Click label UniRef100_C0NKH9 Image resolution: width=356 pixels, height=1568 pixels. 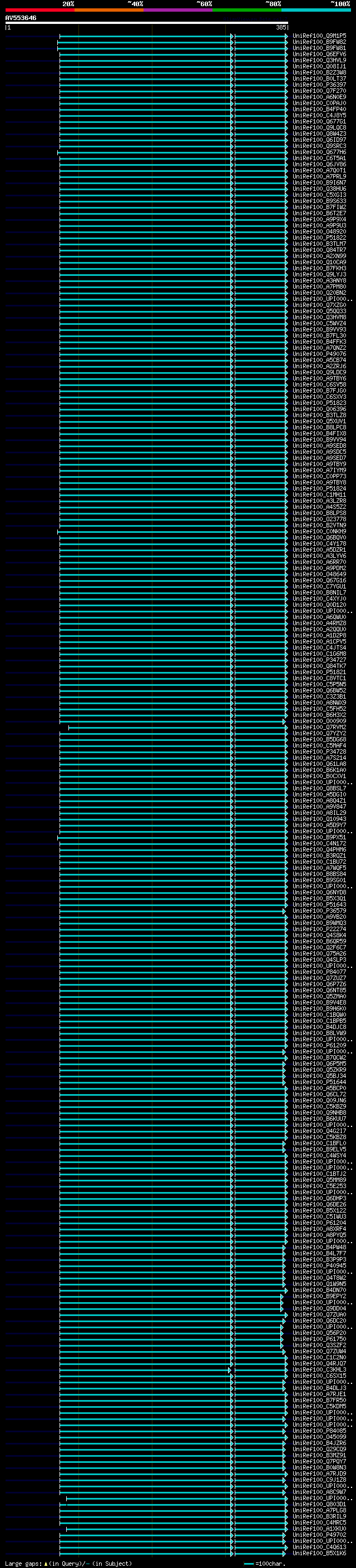point(319,531)
